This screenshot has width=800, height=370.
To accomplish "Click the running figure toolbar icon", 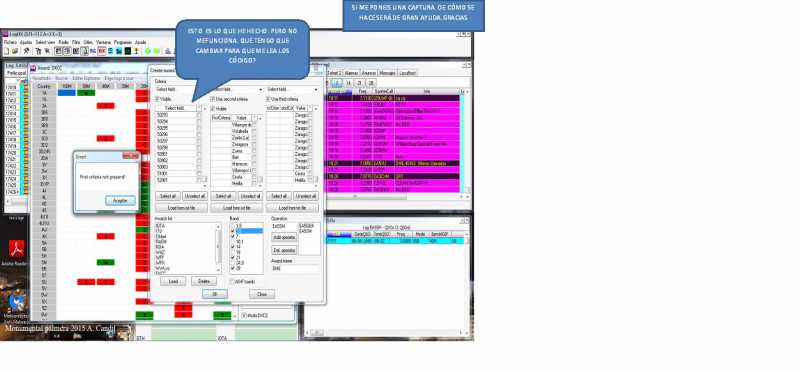I will point(26,51).
